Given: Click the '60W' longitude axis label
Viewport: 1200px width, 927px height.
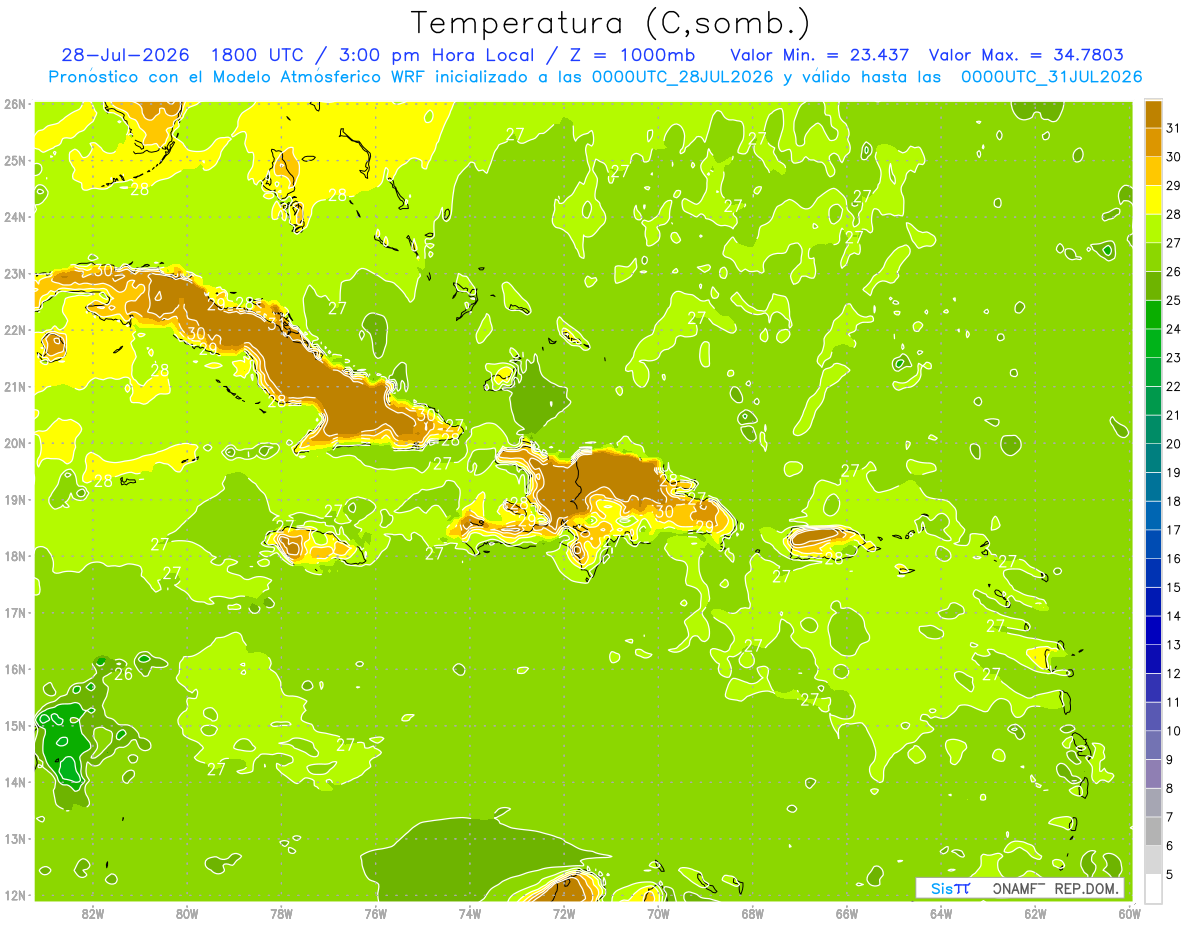Looking at the screenshot, I should point(1129,913).
